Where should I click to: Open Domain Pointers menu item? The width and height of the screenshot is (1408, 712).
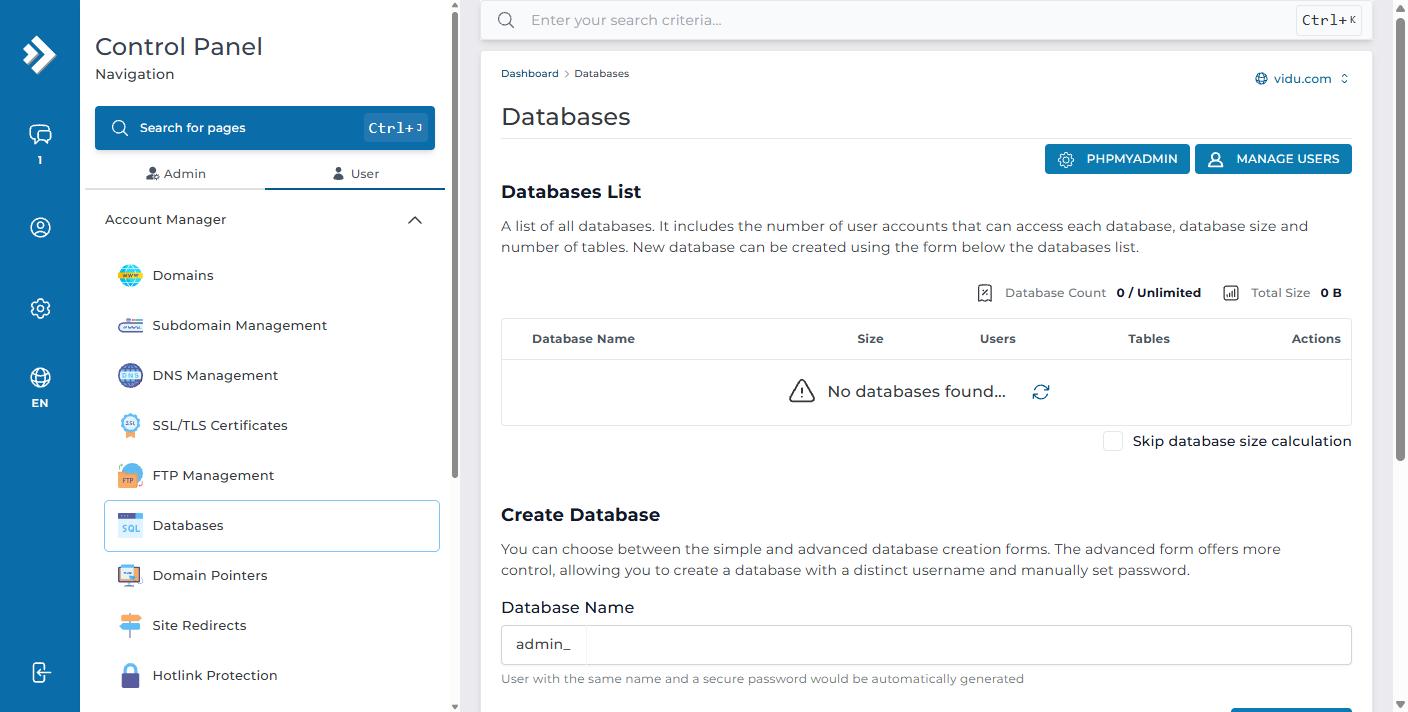pyautogui.click(x=272, y=575)
